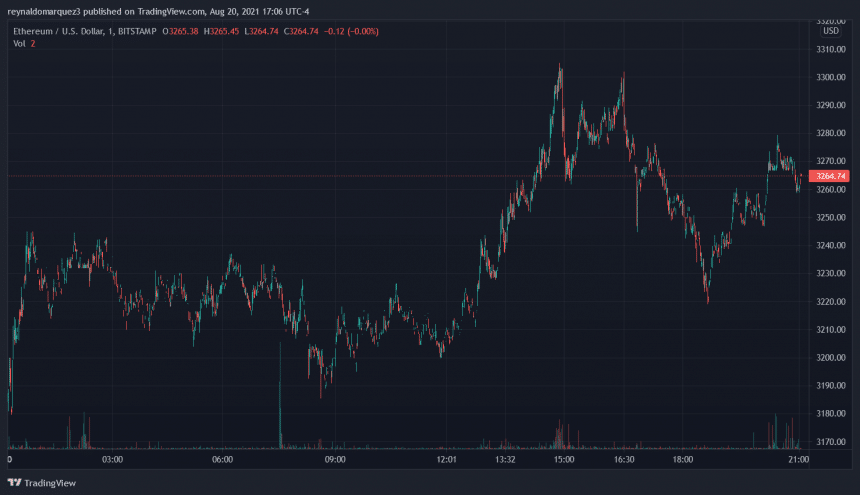Click the 3250.00 price scale label
The height and width of the screenshot is (495, 860).
tap(831, 218)
